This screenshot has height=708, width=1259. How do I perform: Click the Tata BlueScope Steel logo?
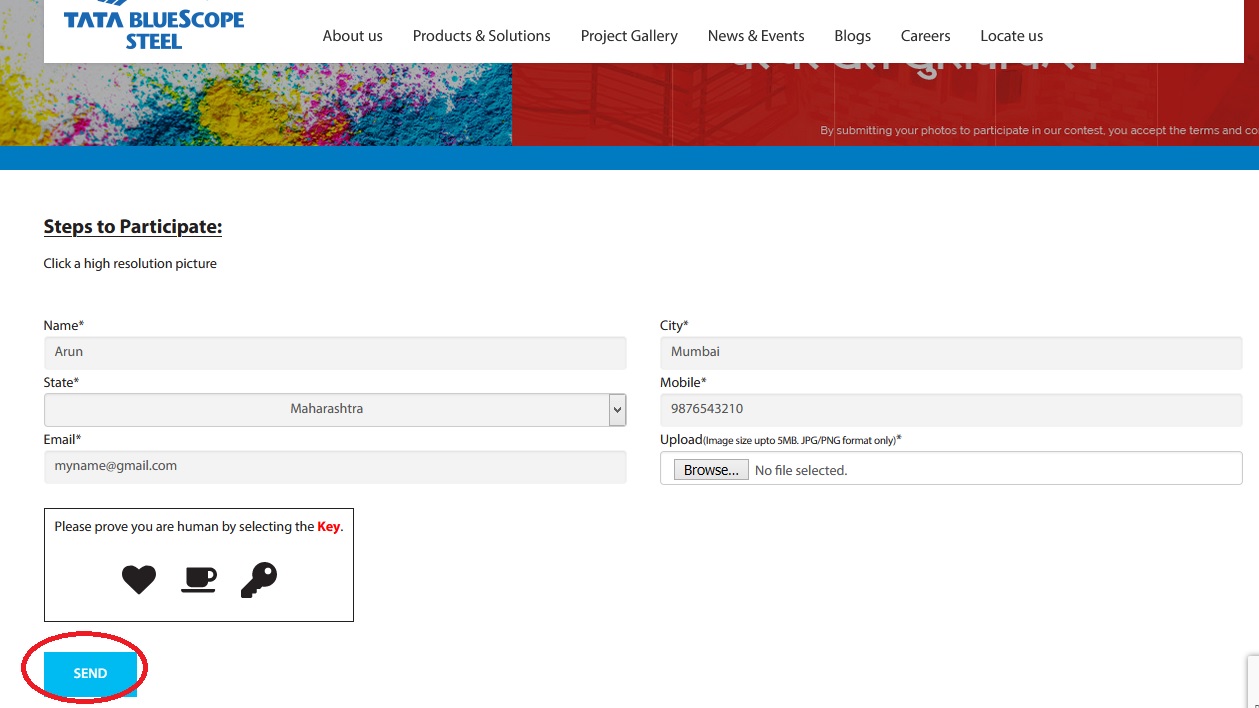pos(154,29)
